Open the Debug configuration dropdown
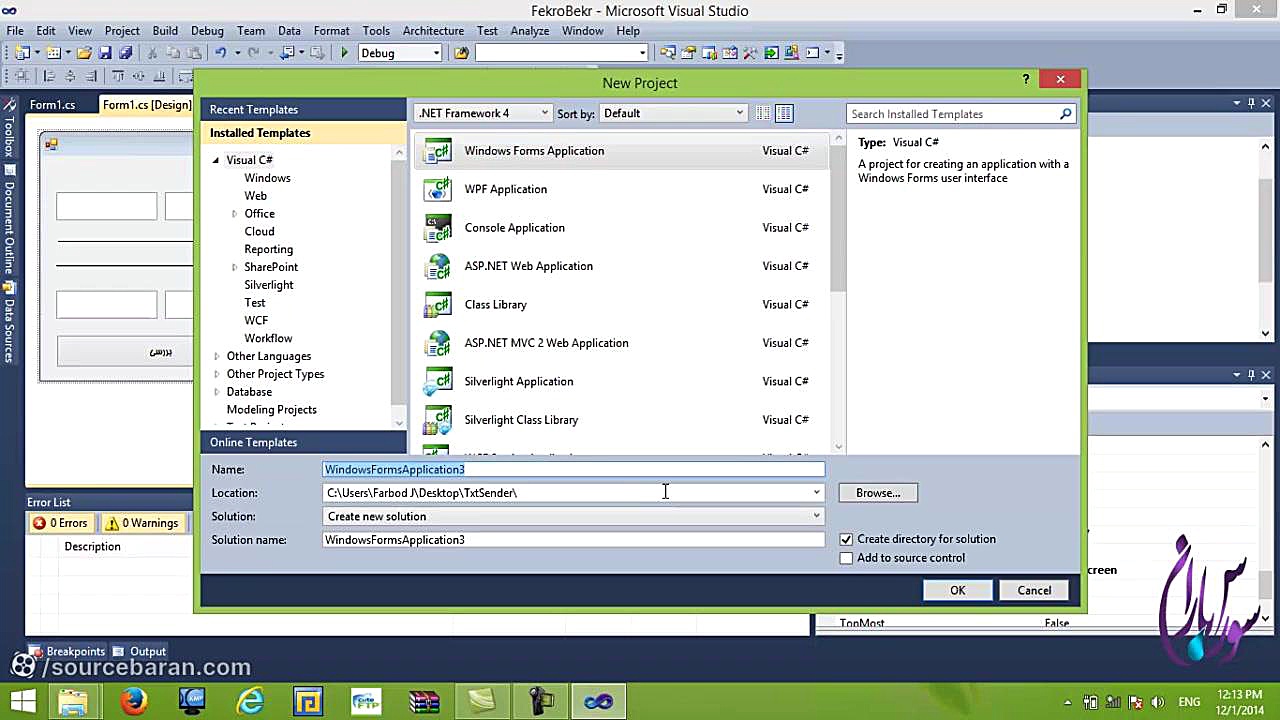The image size is (1280, 720). [399, 53]
